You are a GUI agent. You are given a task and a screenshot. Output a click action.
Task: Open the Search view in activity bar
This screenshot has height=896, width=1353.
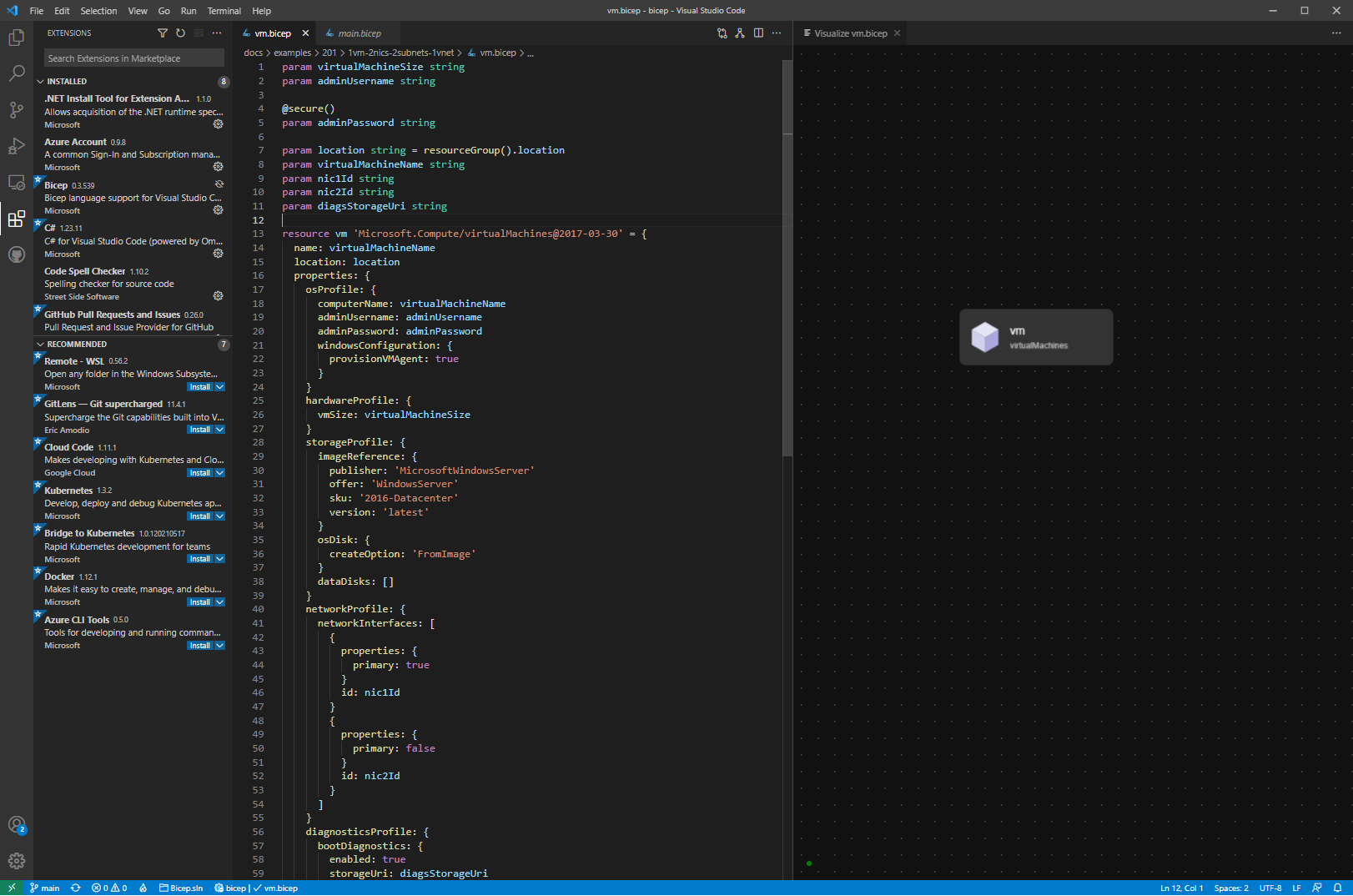click(16, 73)
